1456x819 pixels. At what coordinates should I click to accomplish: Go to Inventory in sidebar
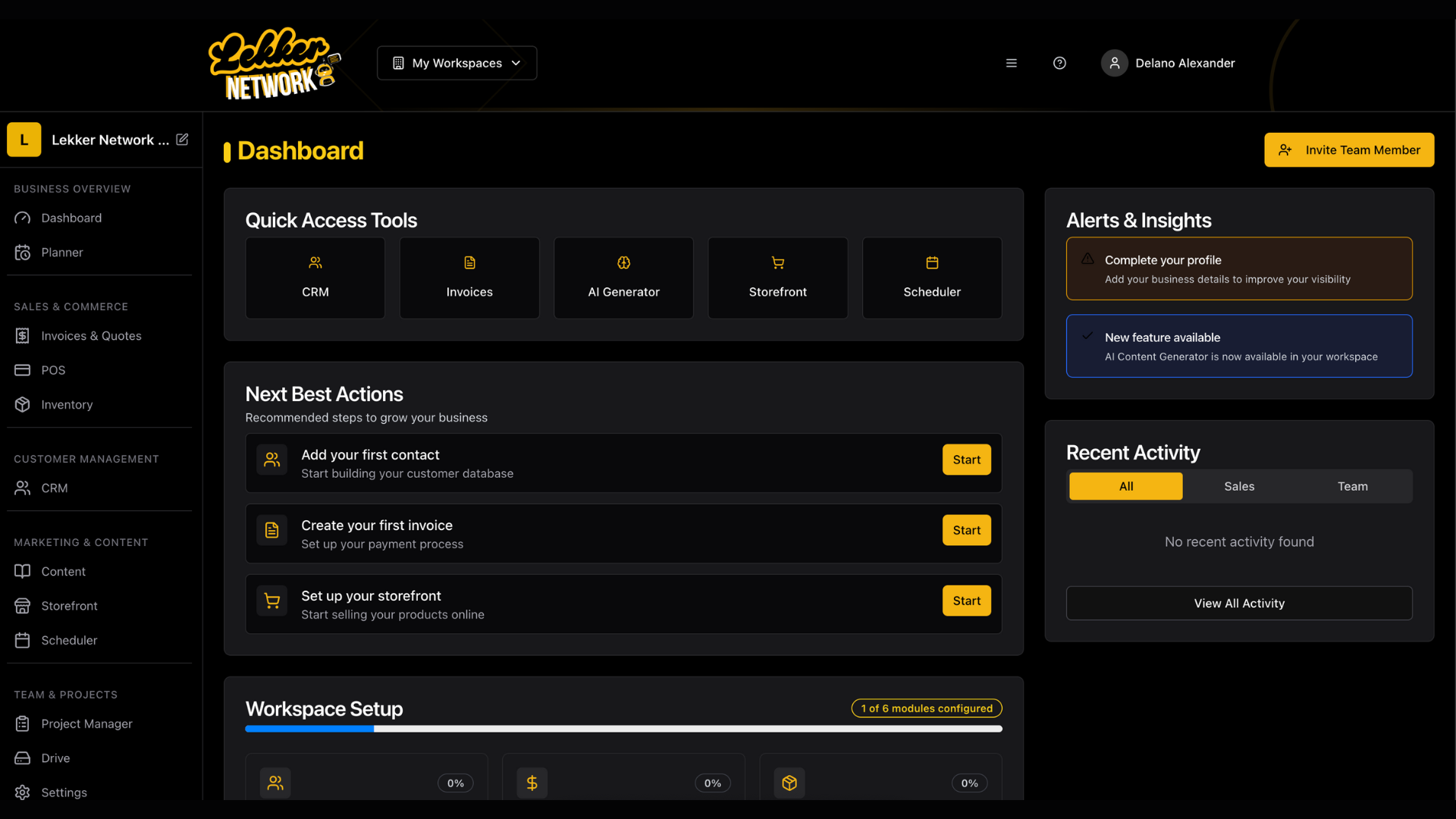click(67, 405)
